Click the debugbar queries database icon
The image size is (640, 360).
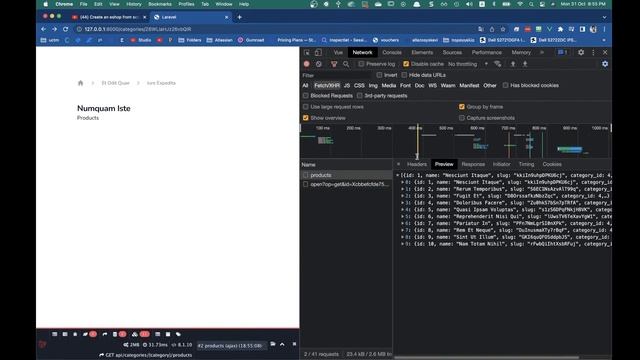115,334
